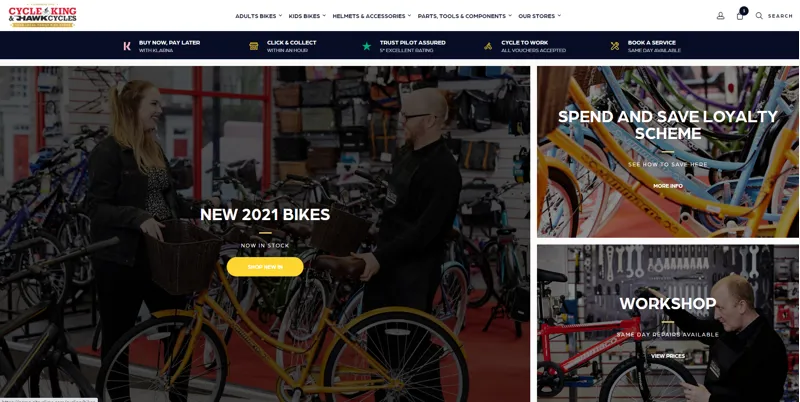800x402 pixels.
Task: Expand the Kids Bikes dropdown
Action: point(307,16)
